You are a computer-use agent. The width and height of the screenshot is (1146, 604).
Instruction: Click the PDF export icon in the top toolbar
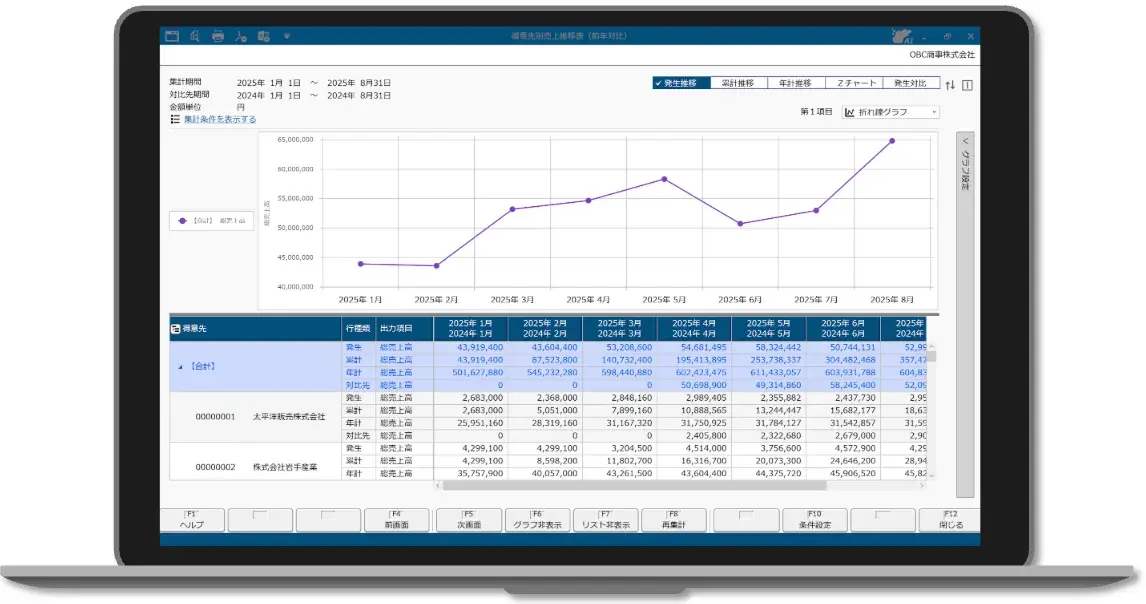[x=240, y=36]
